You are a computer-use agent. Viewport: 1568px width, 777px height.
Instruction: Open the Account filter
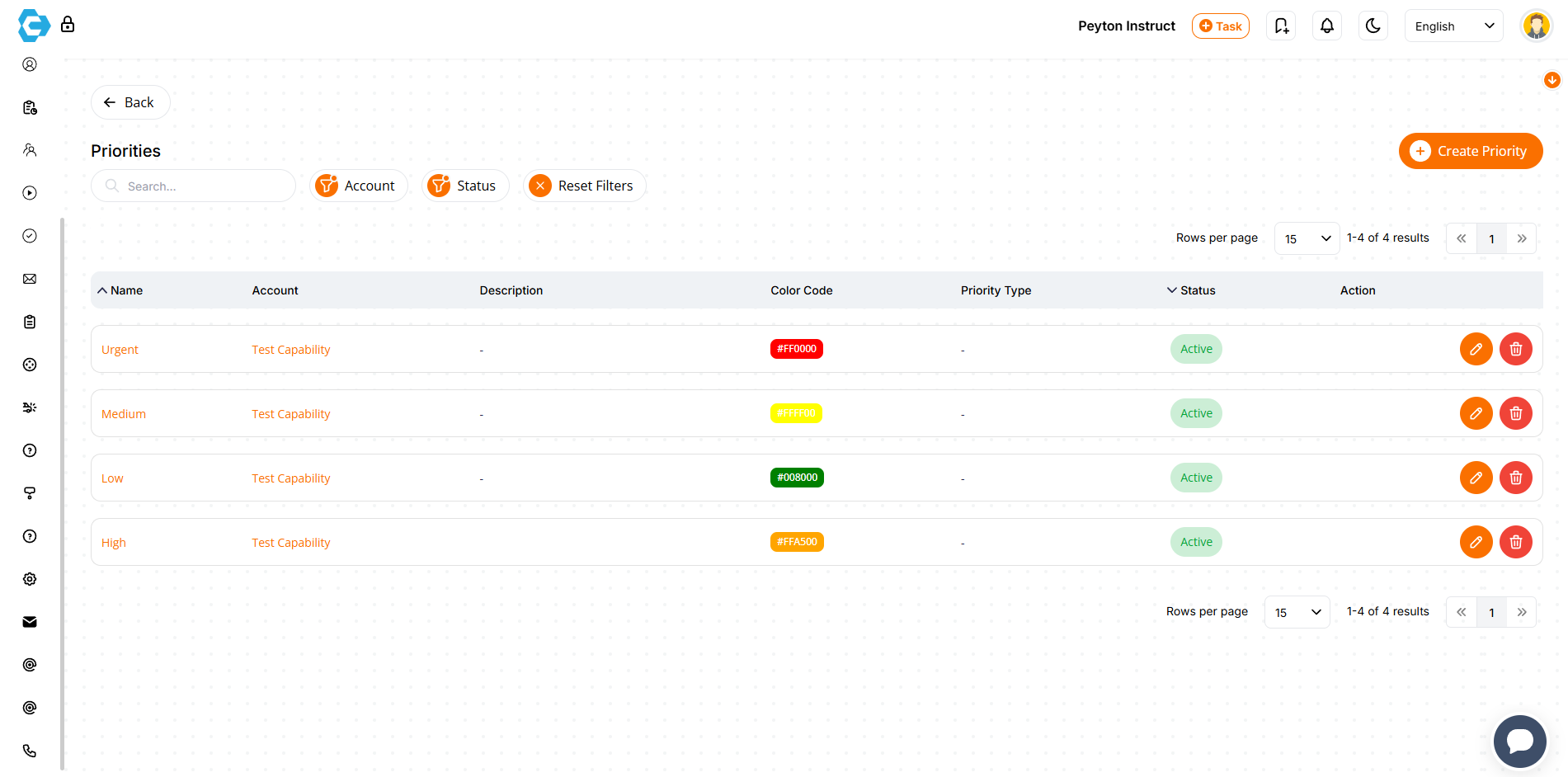(358, 186)
